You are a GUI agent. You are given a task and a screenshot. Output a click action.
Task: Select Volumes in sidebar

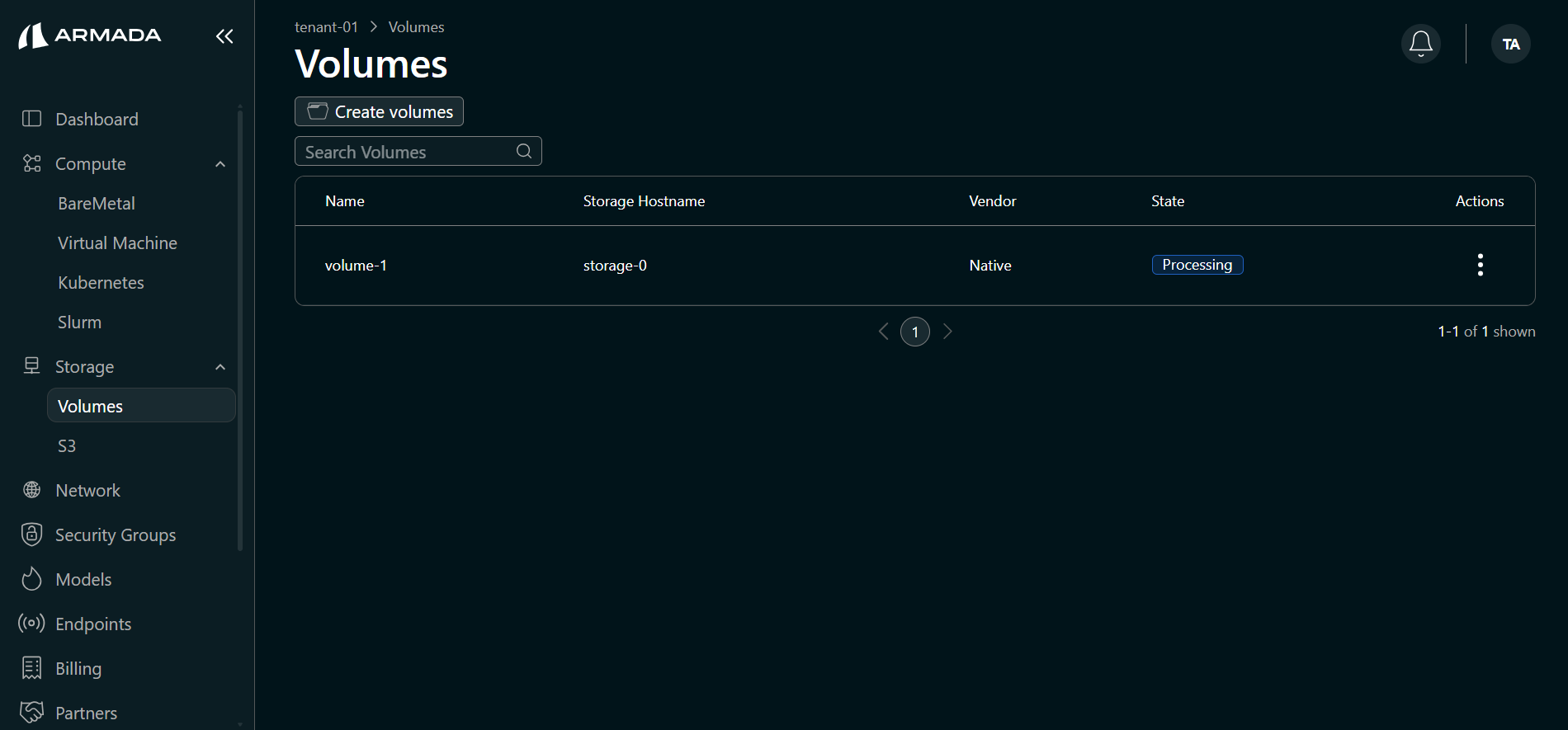pyautogui.click(x=141, y=406)
